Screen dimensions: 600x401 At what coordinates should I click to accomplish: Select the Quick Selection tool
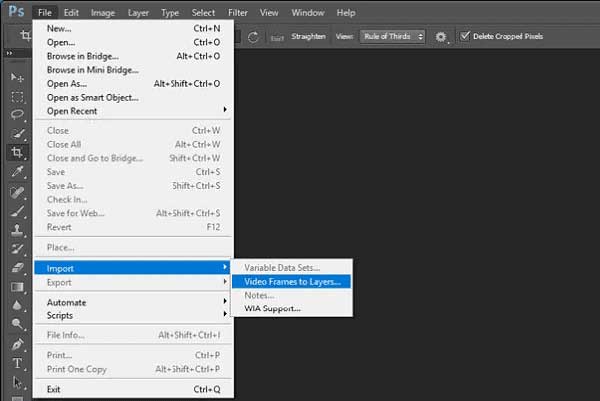pyautogui.click(x=17, y=134)
